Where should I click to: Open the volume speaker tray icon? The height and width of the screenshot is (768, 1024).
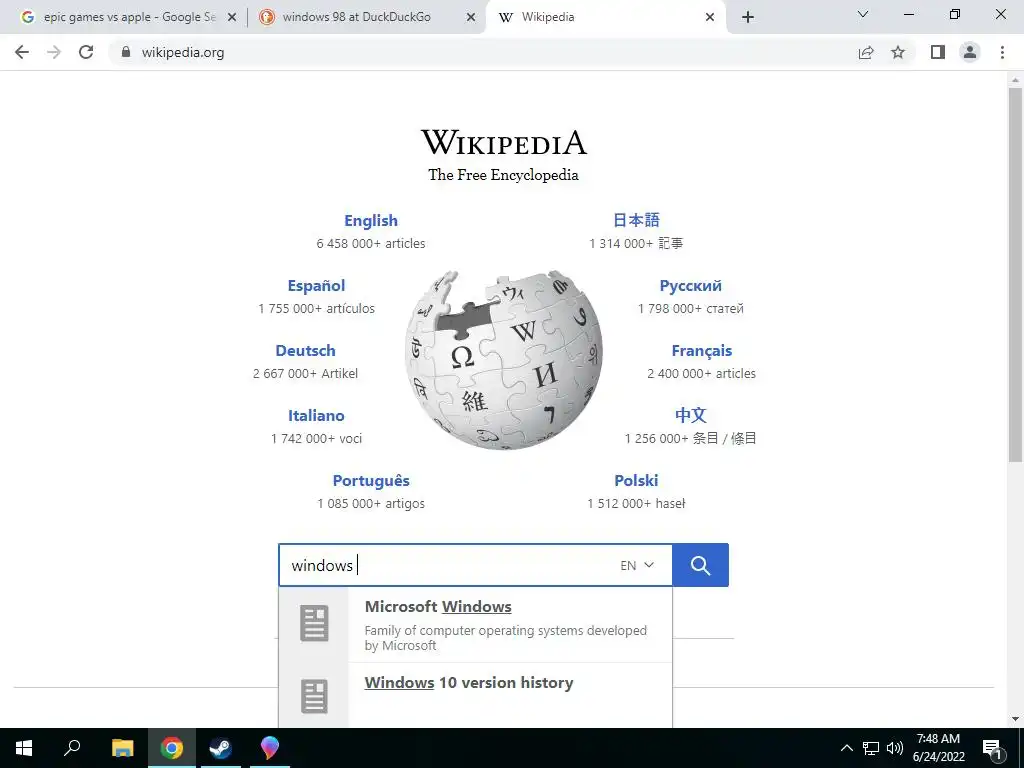[895, 748]
